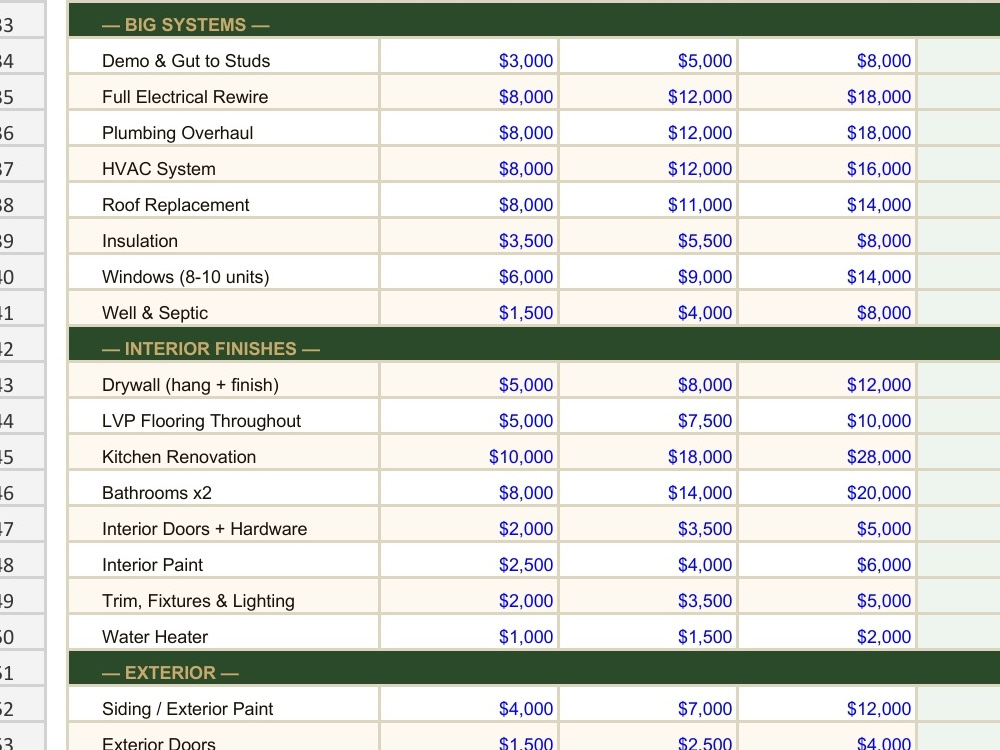The image size is (1000, 750).
Task: Select the Bathrooms x2 label cell
Action: (224, 489)
